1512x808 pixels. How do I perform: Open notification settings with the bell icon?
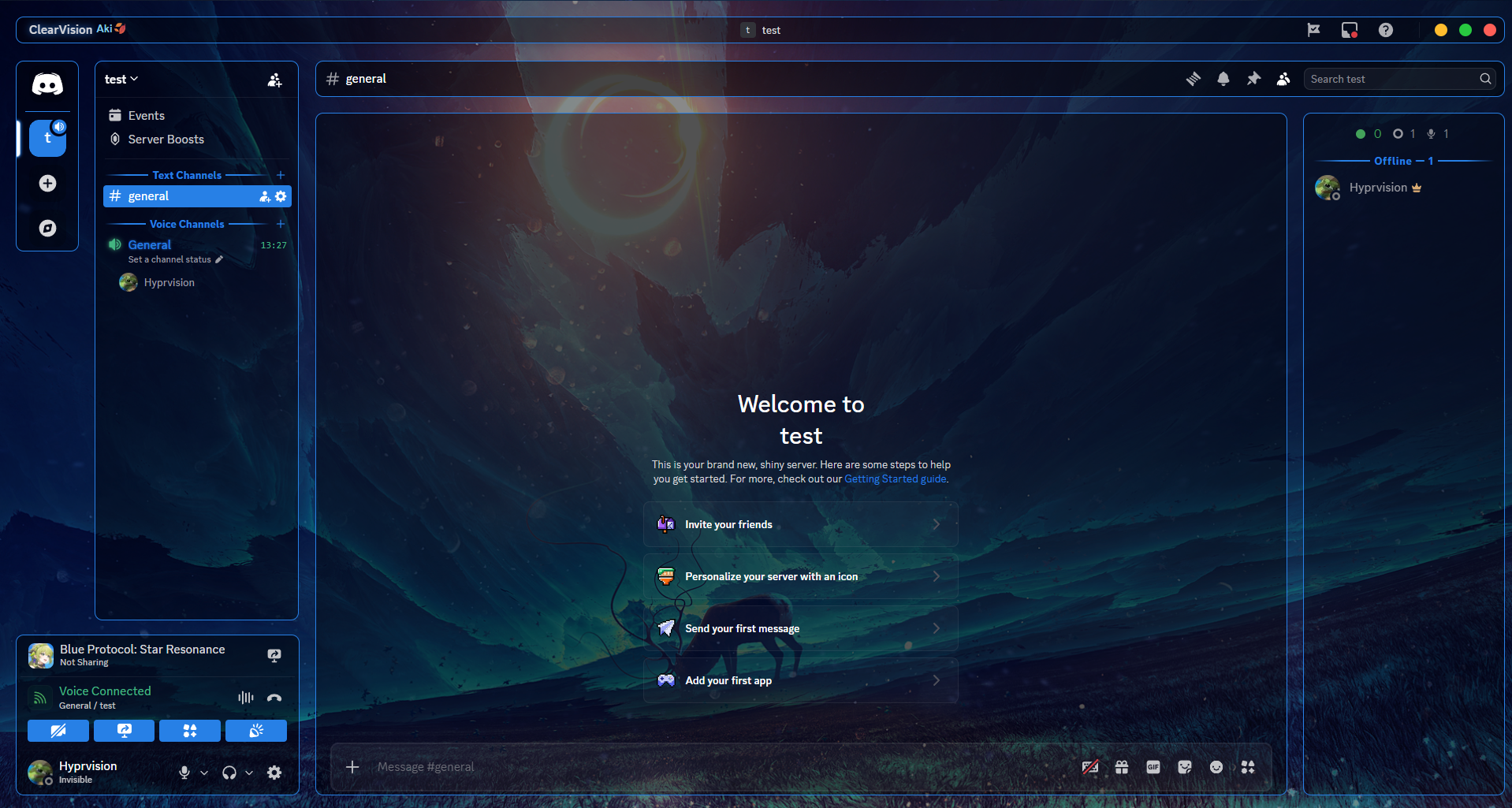click(x=1223, y=79)
